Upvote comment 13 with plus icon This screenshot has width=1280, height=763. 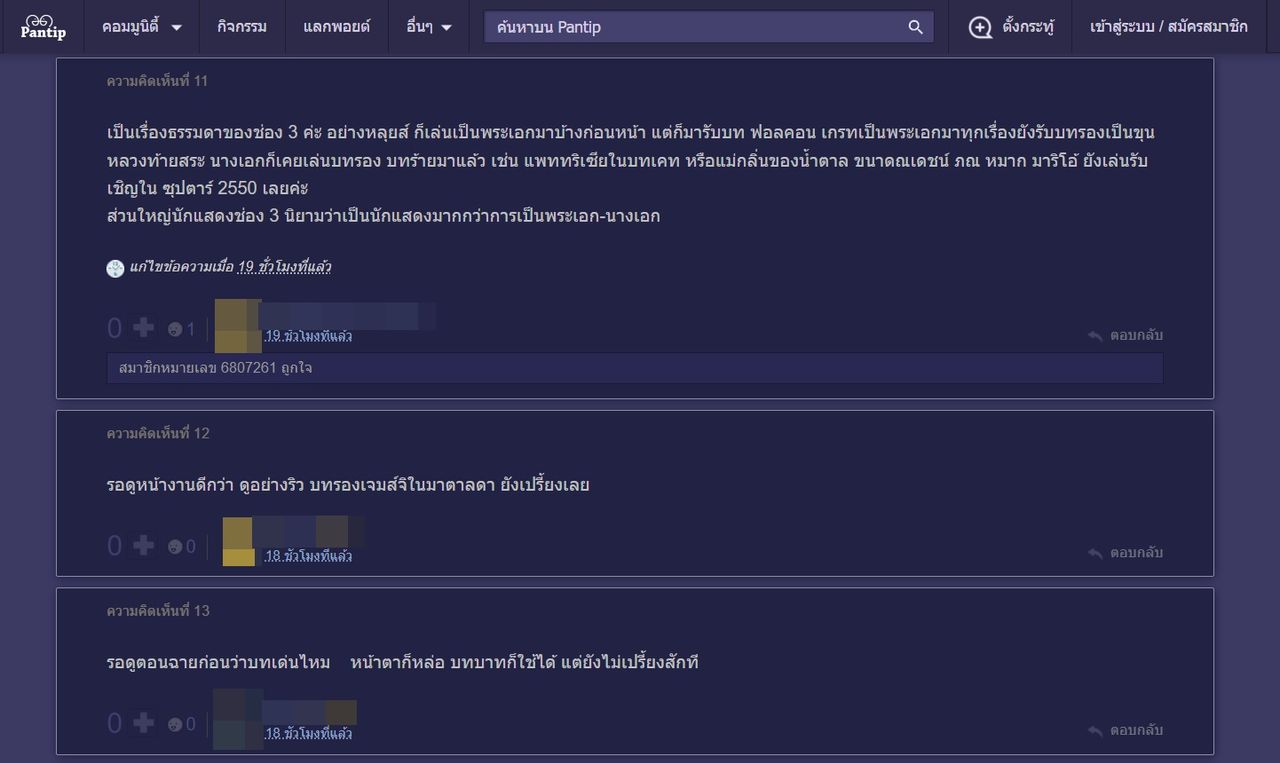coord(144,722)
